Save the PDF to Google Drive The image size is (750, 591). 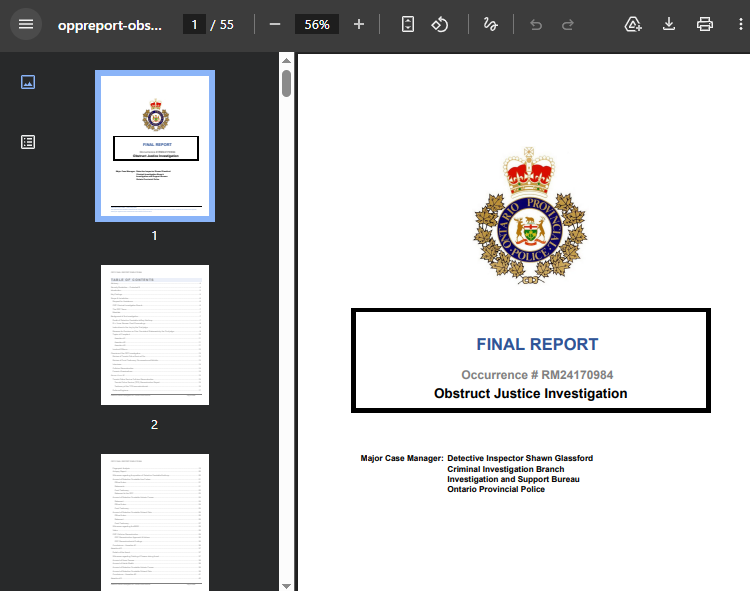tap(633, 24)
